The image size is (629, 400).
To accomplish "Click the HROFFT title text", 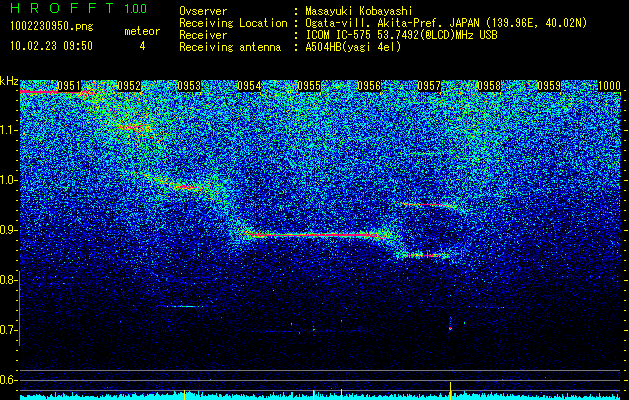I will [63, 8].
